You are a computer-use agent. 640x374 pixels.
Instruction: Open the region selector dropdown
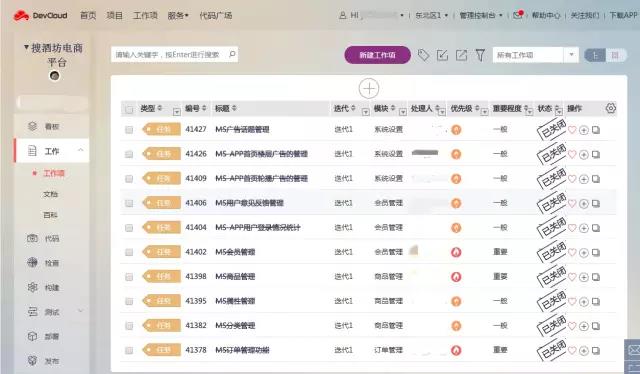pyautogui.click(x=431, y=16)
